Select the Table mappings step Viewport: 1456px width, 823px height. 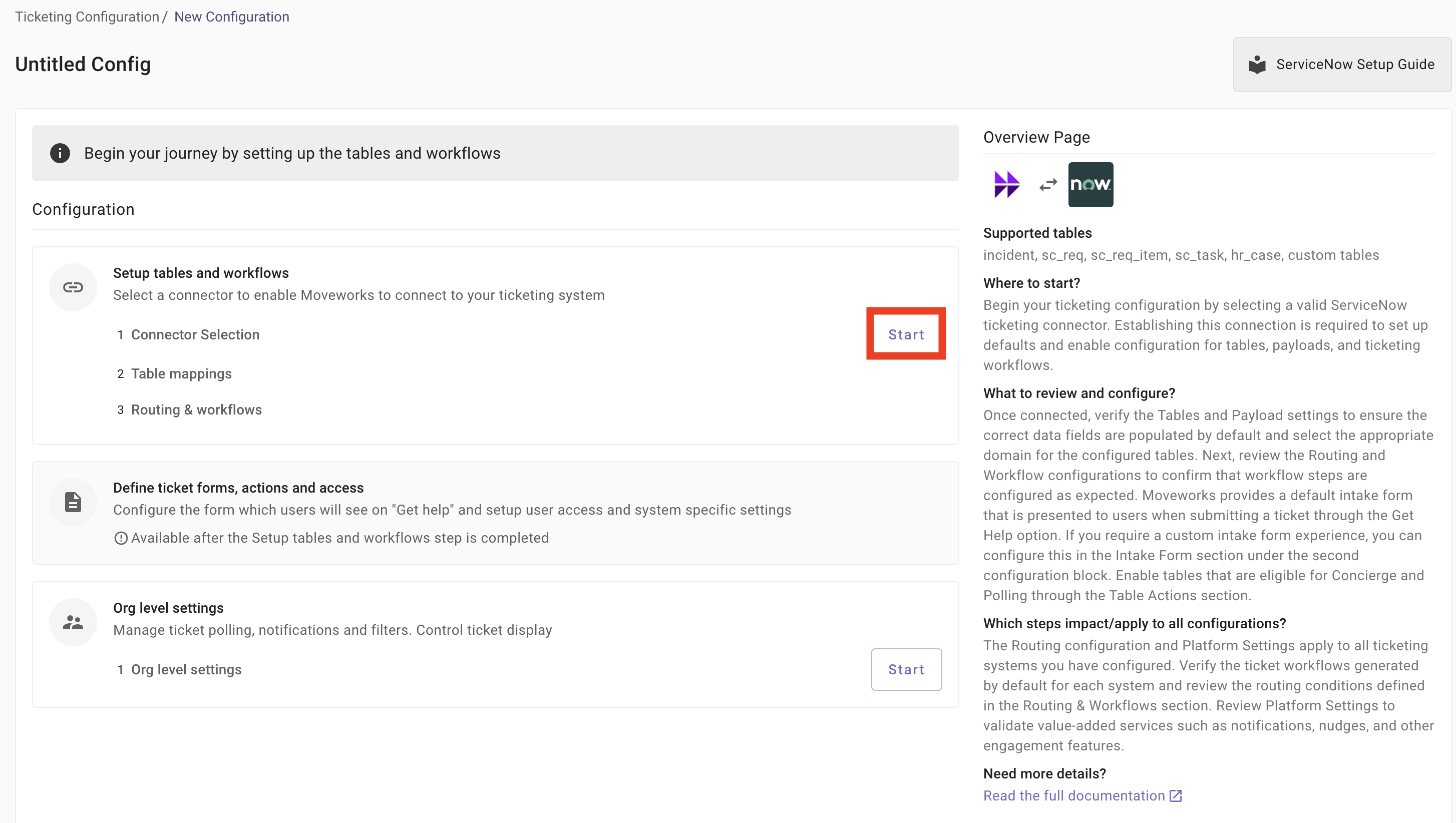181,373
